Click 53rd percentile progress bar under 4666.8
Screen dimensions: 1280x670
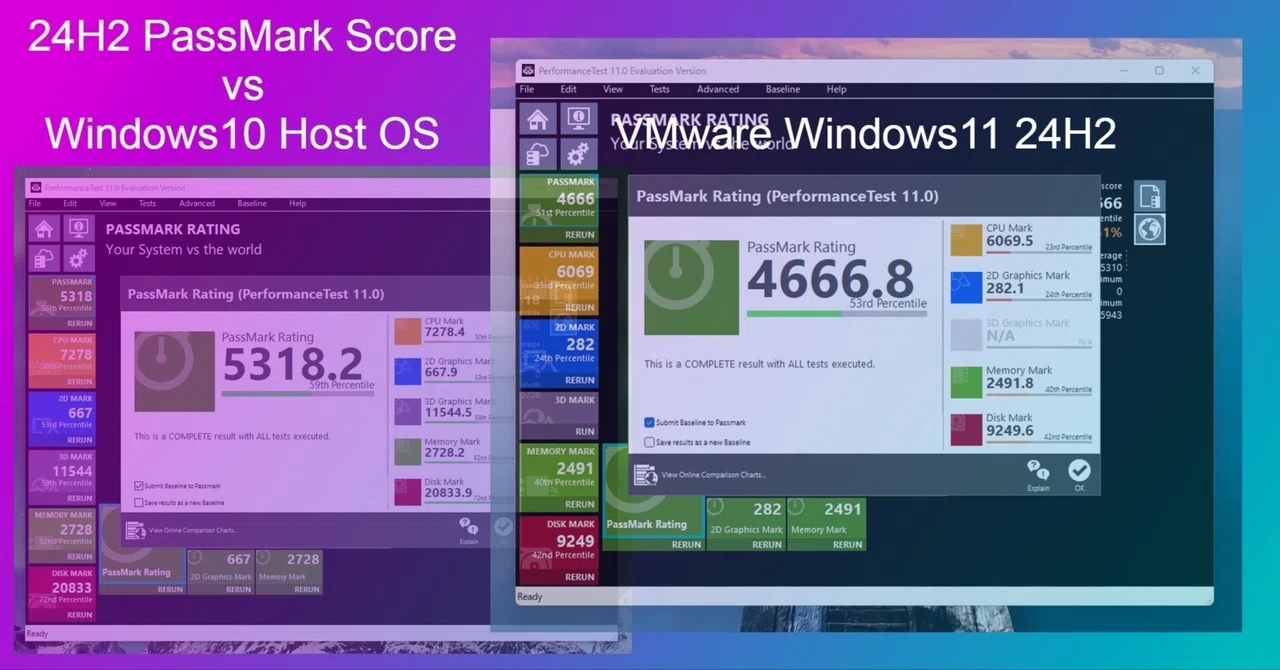837,313
